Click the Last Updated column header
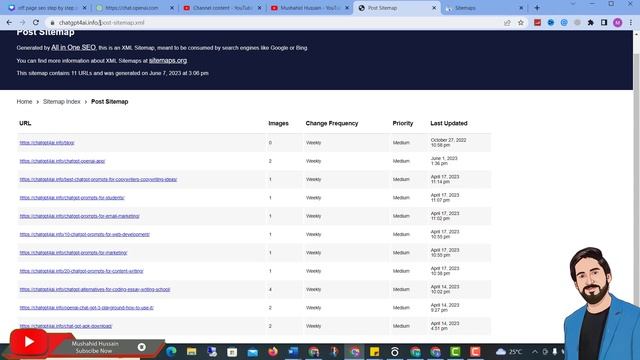The width and height of the screenshot is (640, 360). (x=449, y=123)
